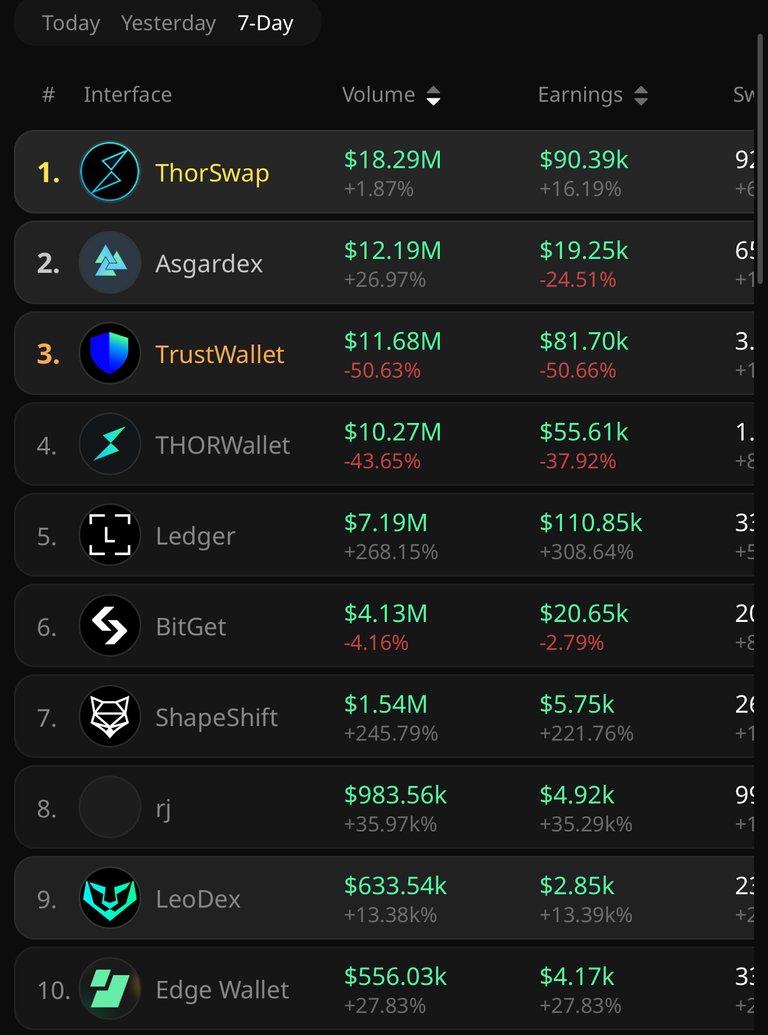768x1035 pixels.
Task: Click the vertical scrollbar on right edge
Action: point(761,158)
